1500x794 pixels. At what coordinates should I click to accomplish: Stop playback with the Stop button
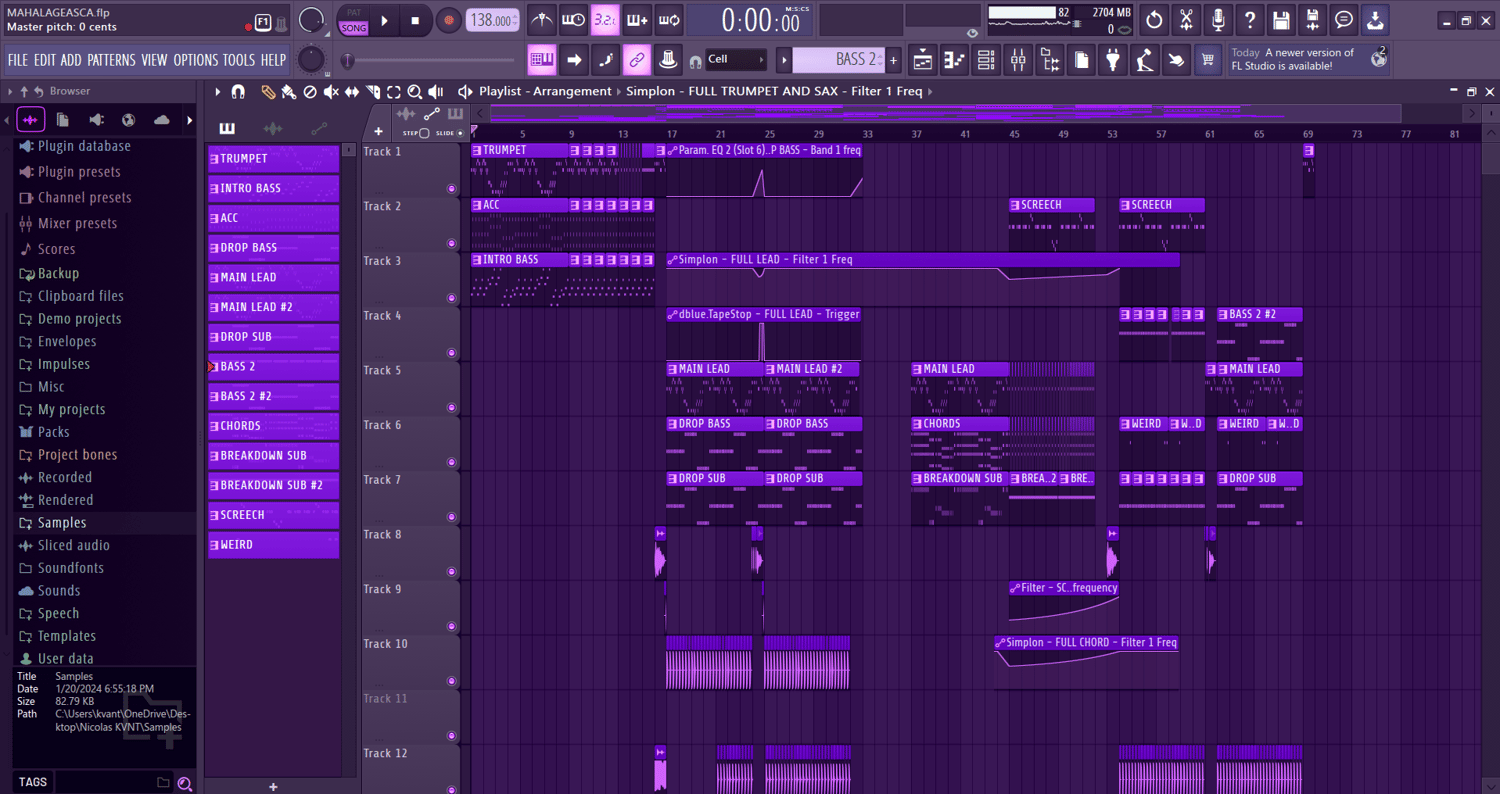point(415,20)
